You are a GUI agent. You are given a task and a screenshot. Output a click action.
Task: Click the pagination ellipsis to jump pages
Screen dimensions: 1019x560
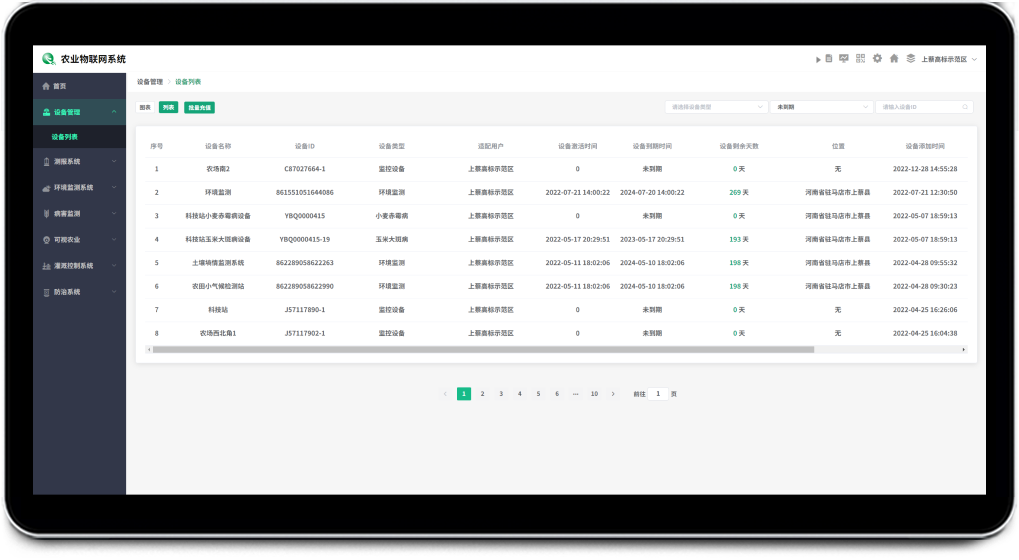(x=575, y=394)
